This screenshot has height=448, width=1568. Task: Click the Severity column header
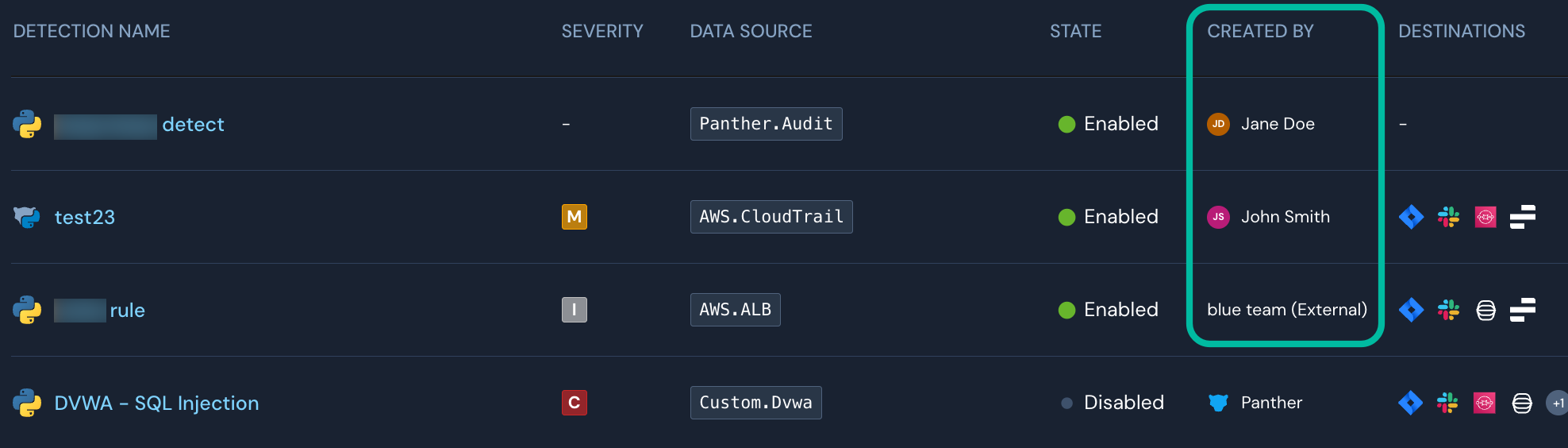602,31
